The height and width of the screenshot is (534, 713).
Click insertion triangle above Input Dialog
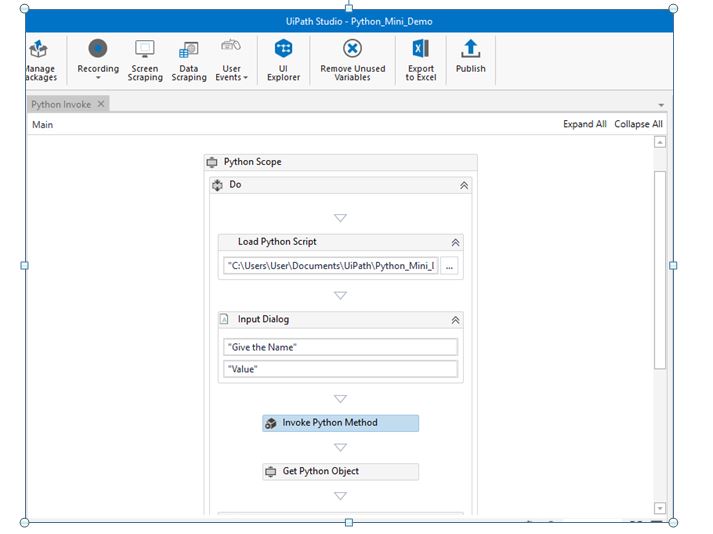pyautogui.click(x=340, y=296)
